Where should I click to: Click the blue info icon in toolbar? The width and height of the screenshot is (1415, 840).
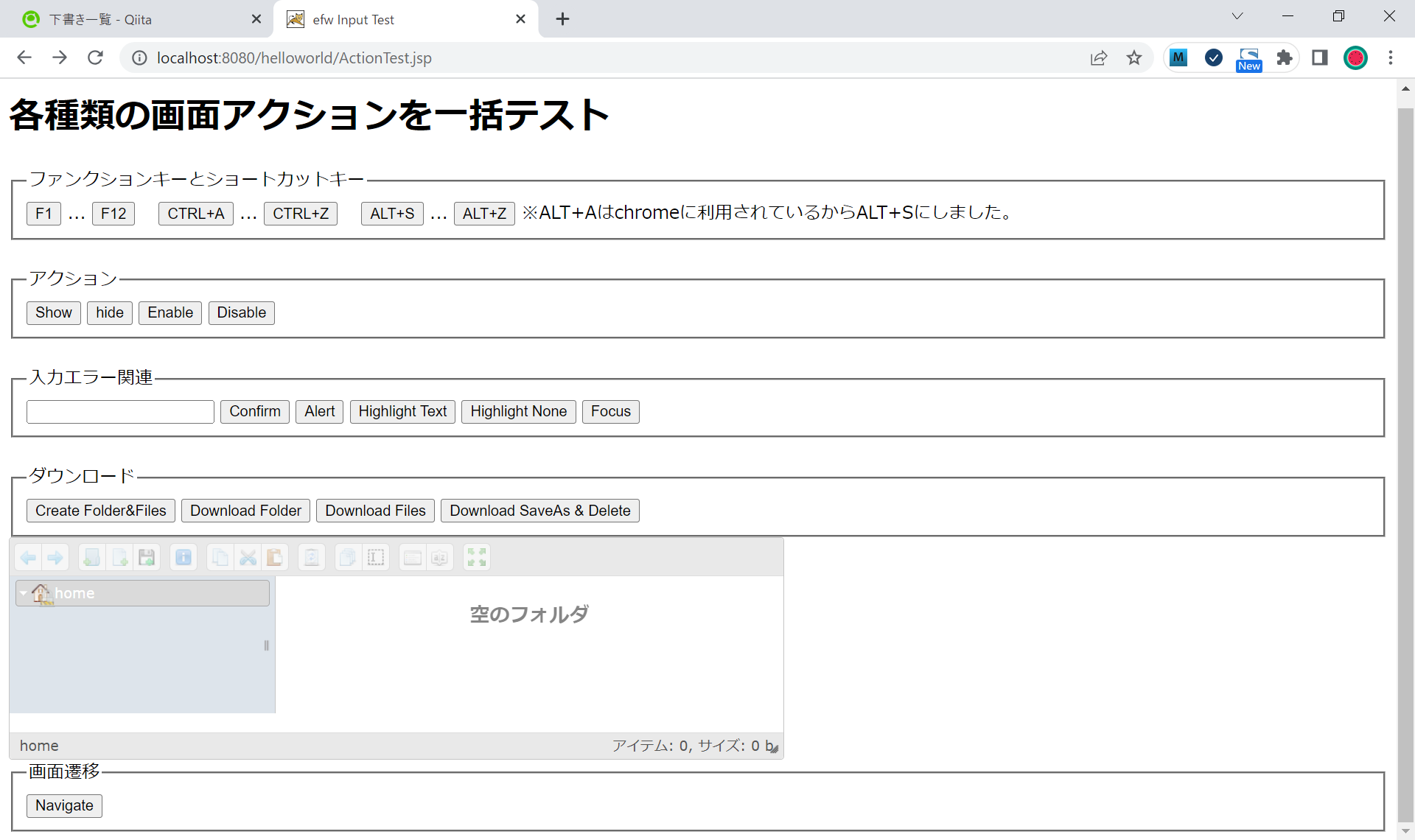pyautogui.click(x=184, y=558)
